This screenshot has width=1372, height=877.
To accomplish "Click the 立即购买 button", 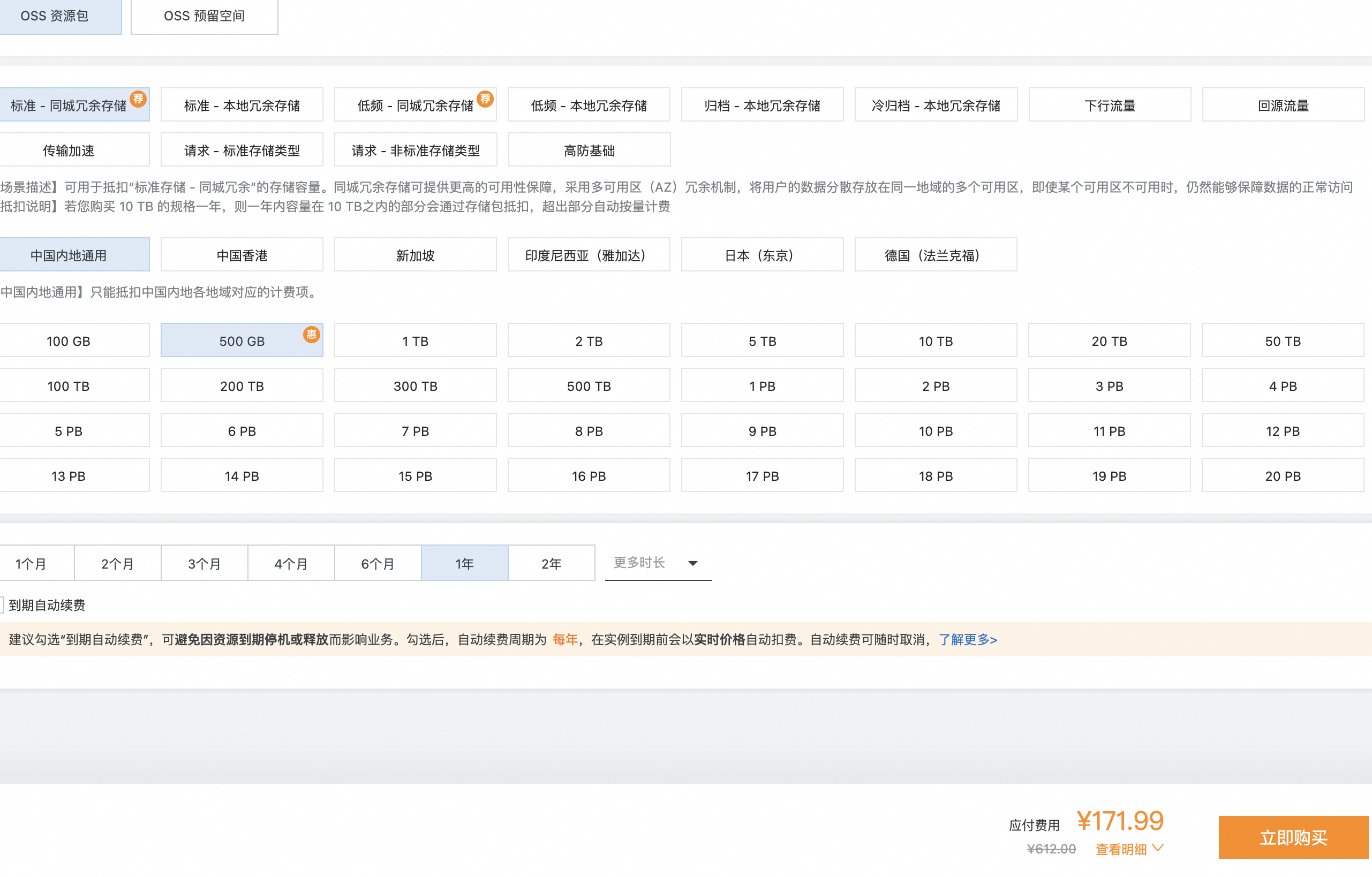I will pyautogui.click(x=1293, y=837).
